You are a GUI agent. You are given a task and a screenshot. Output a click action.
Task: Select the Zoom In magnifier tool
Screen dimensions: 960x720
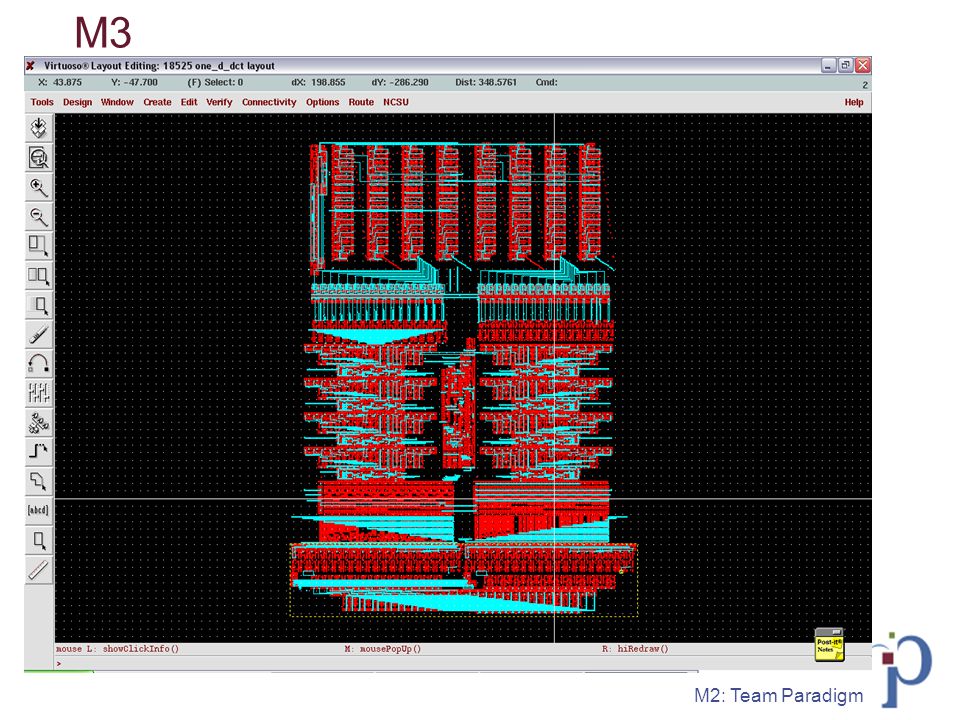tap(39, 187)
